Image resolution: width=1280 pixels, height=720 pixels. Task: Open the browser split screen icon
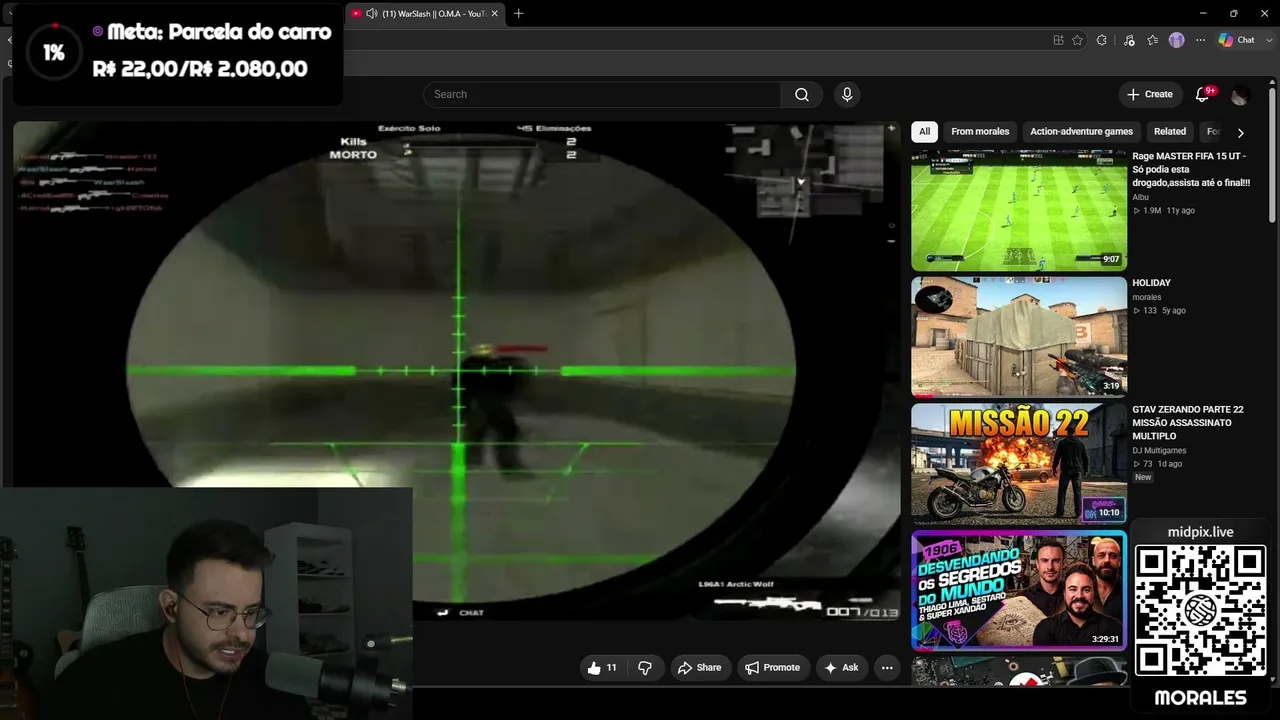(1058, 40)
